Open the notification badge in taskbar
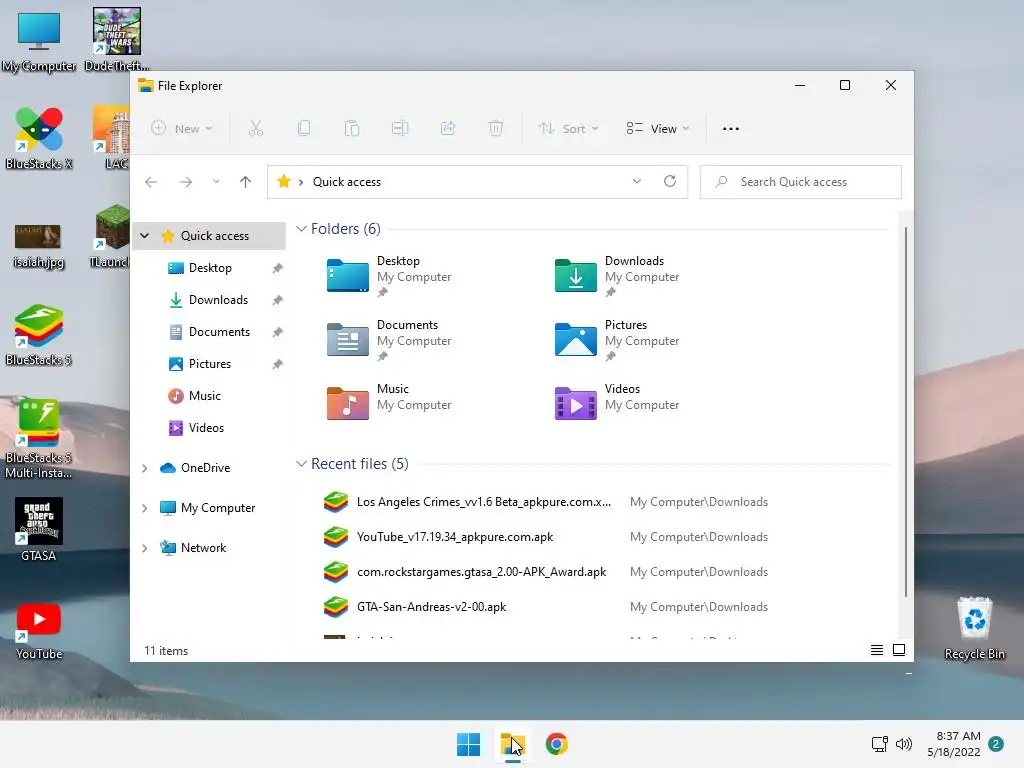Viewport: 1024px width, 768px height. pos(996,744)
